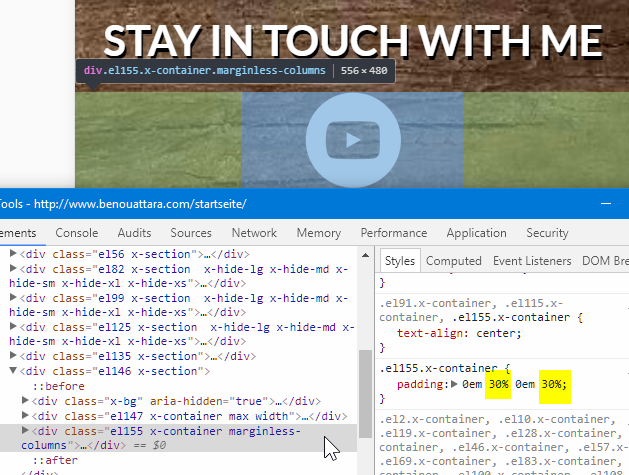
Task: Open the Application tab
Action: click(x=476, y=233)
